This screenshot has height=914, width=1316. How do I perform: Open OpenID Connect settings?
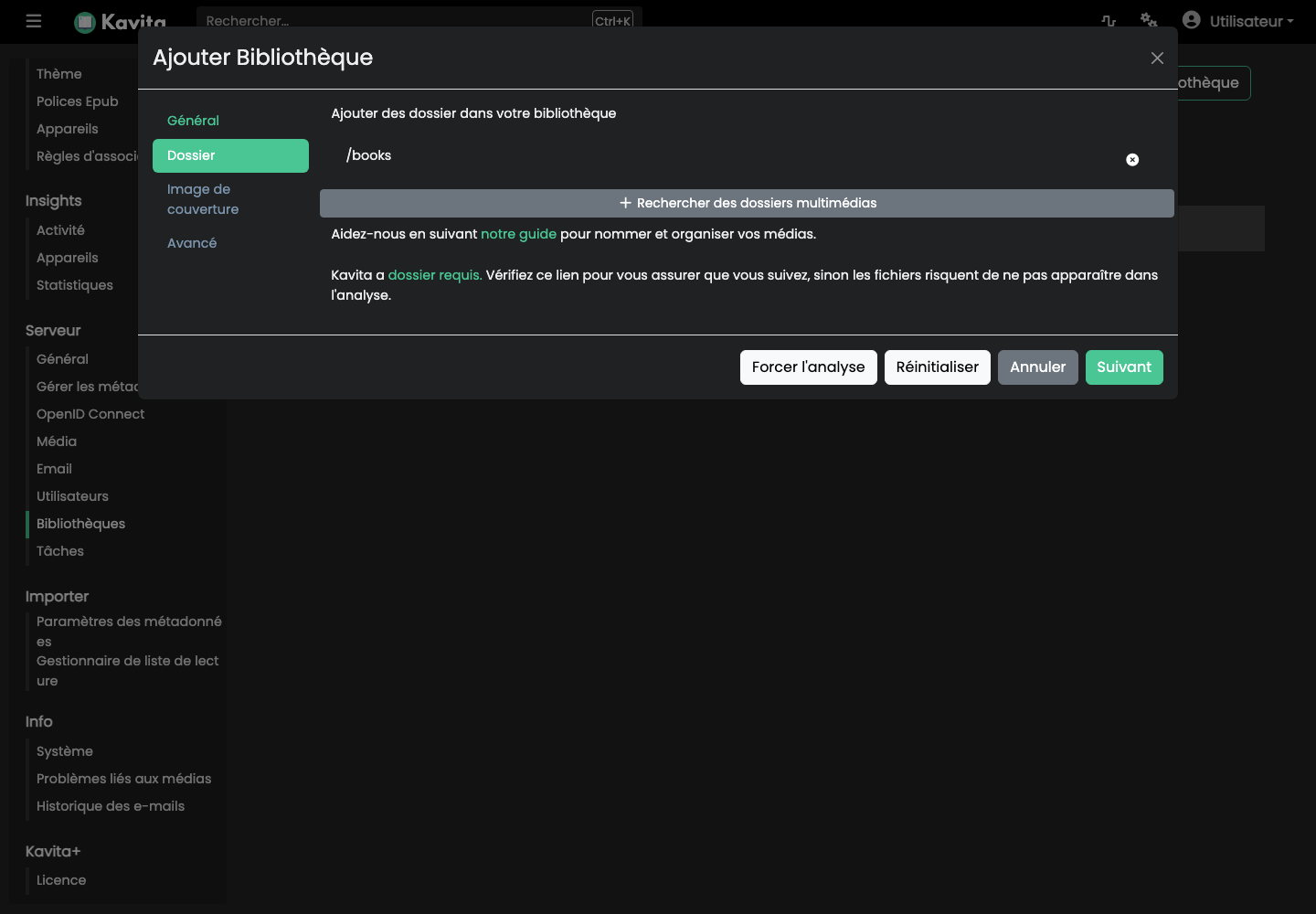[x=90, y=414]
